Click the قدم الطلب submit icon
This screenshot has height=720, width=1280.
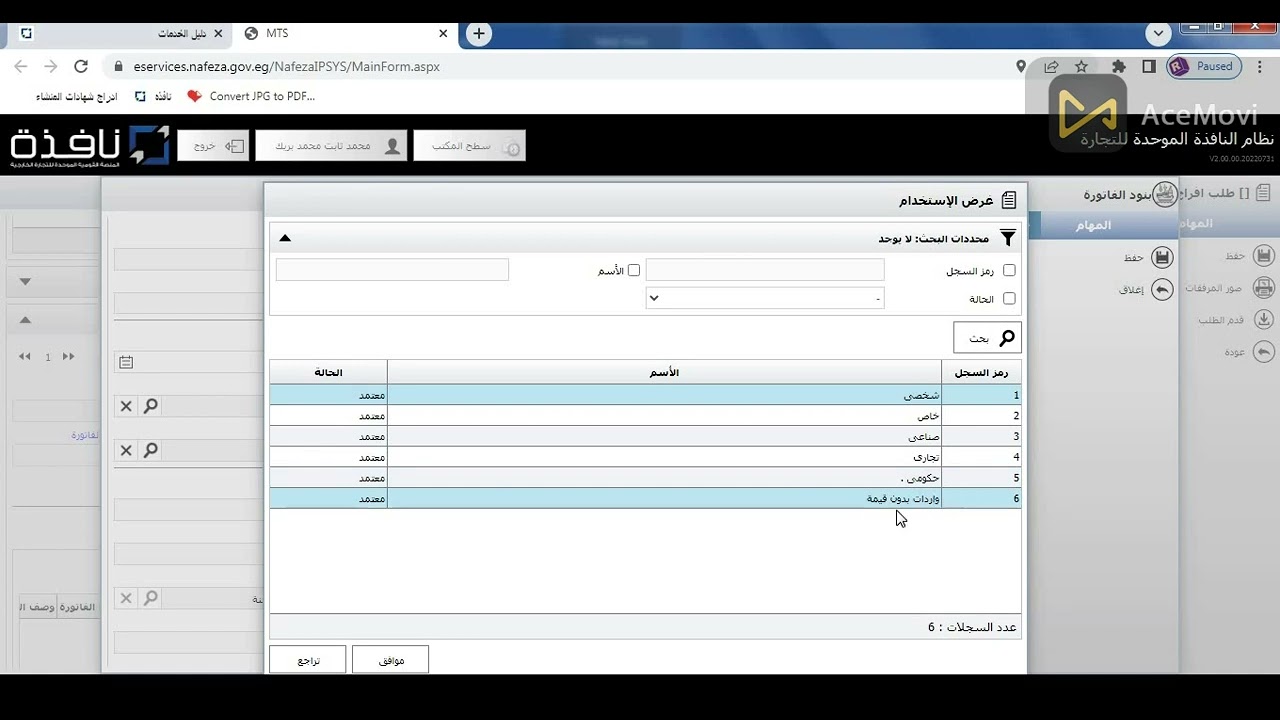pyautogui.click(x=1264, y=319)
